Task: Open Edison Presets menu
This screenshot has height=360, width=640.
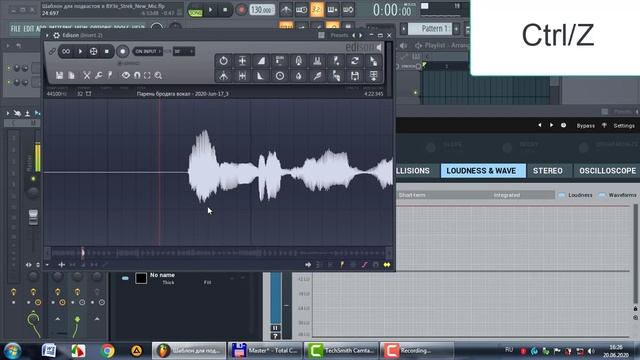Action: coord(339,36)
